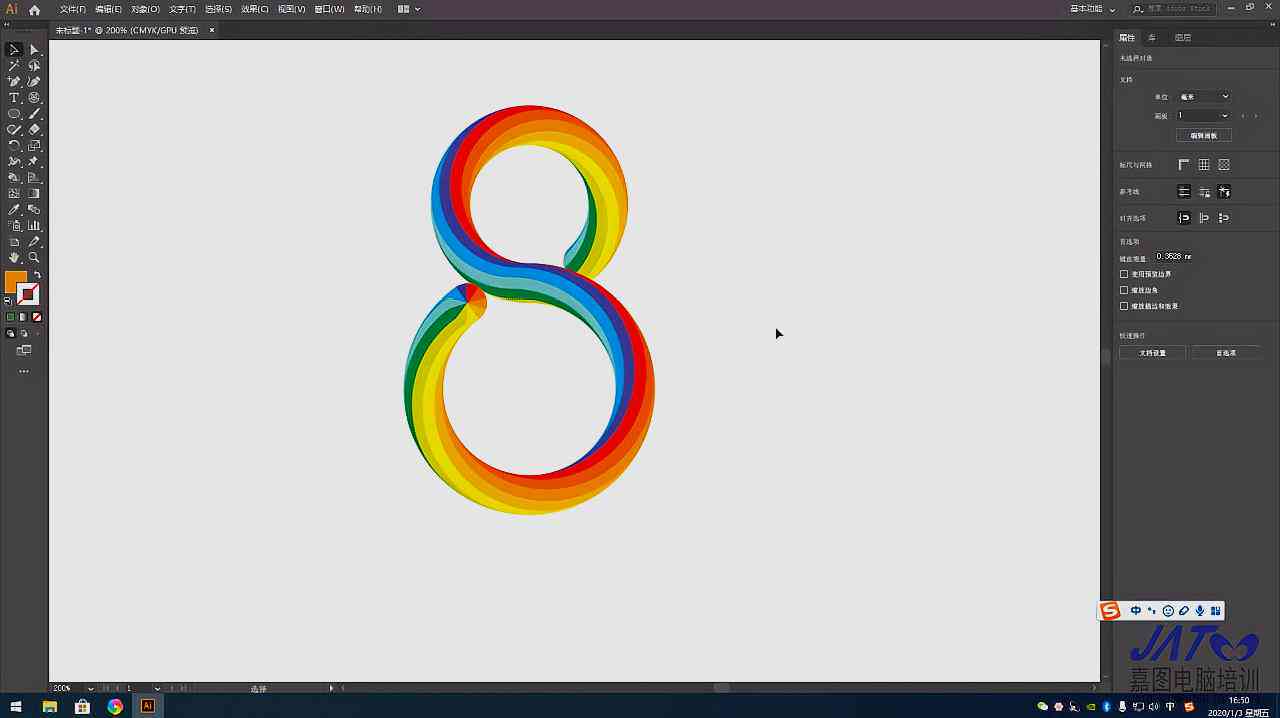This screenshot has height=718, width=1280.
Task: Toggle the show guides icon
Action: (x=1184, y=192)
